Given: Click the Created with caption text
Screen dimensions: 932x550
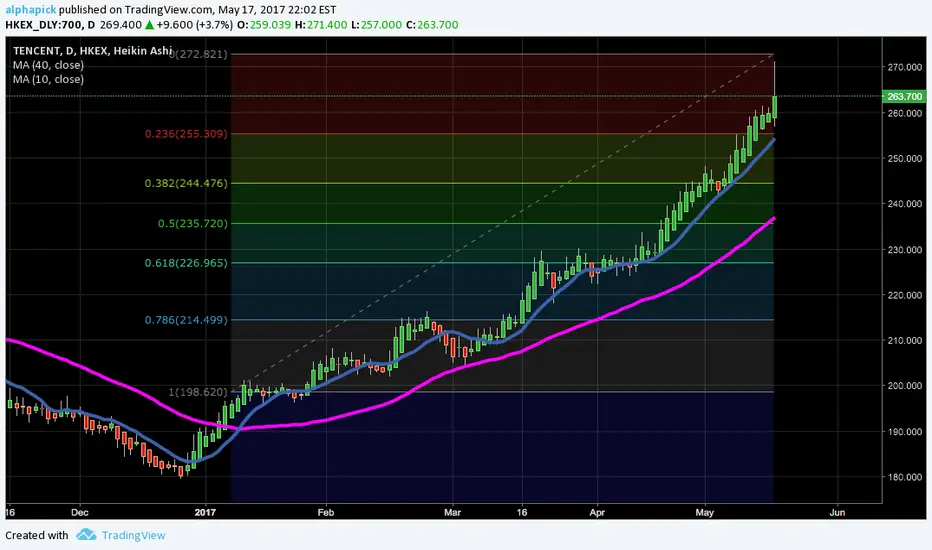Looking at the screenshot, I should pyautogui.click(x=37, y=535).
